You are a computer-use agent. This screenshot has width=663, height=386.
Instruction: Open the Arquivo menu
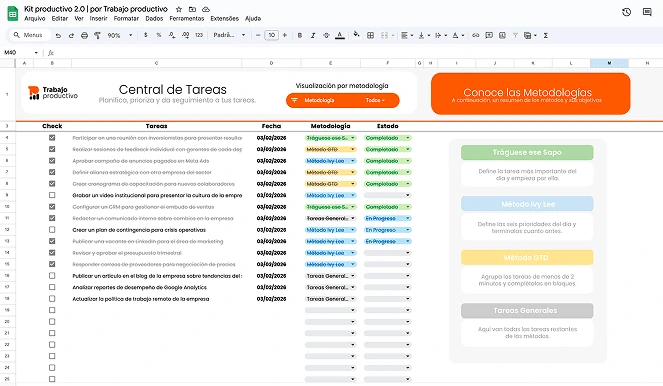(x=35, y=19)
